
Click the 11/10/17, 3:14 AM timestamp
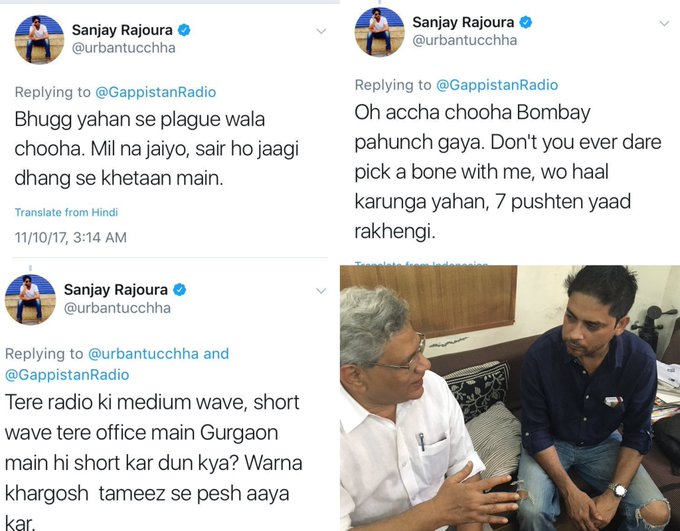[x=70, y=238]
